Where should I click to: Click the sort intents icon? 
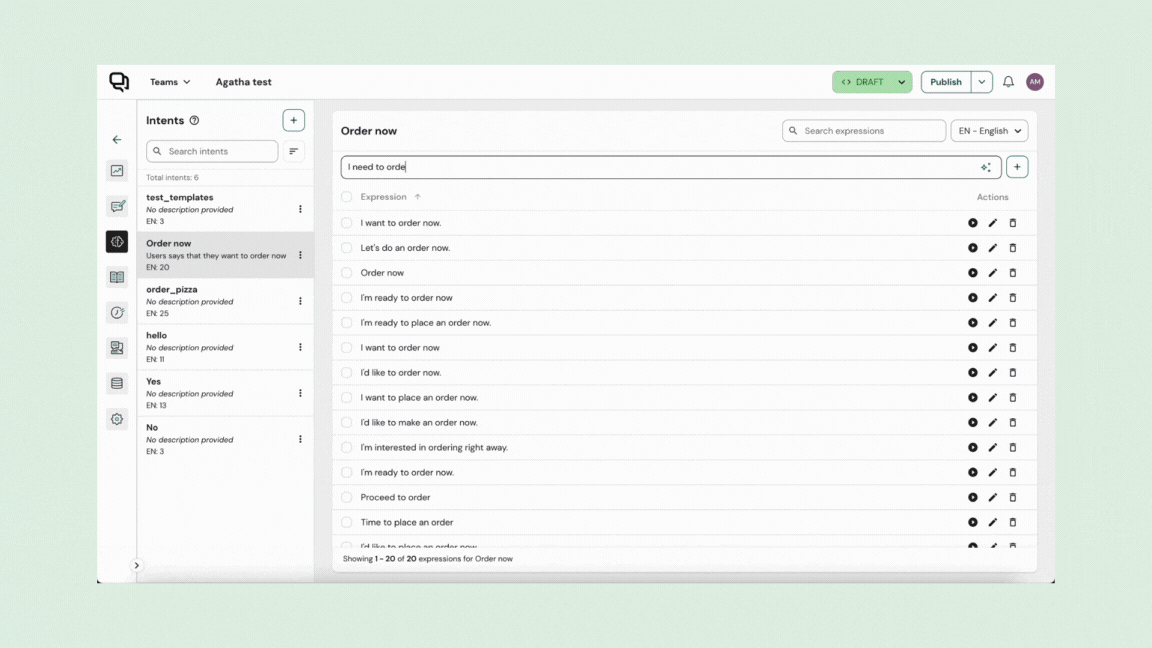294,151
